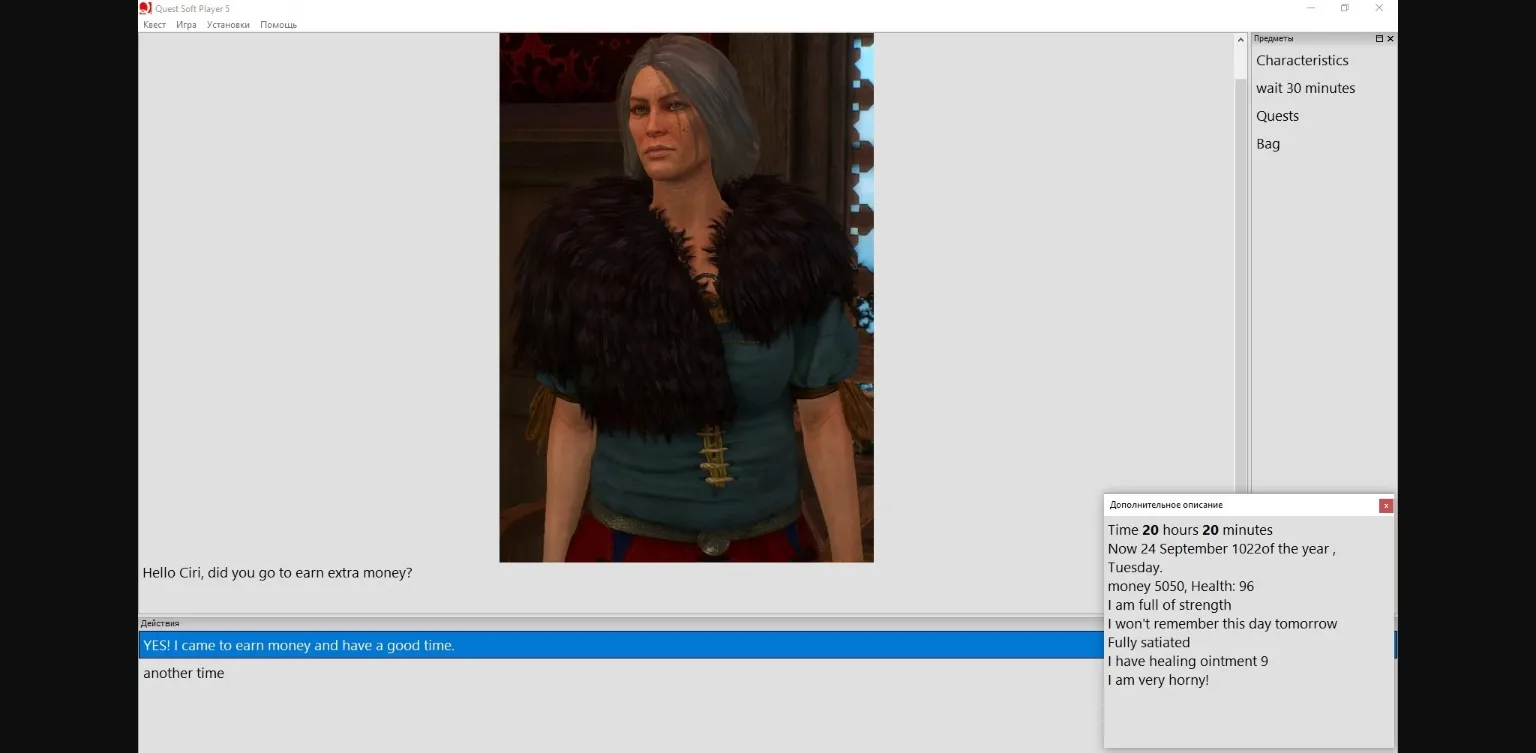Open the Квест menu

[154, 25]
